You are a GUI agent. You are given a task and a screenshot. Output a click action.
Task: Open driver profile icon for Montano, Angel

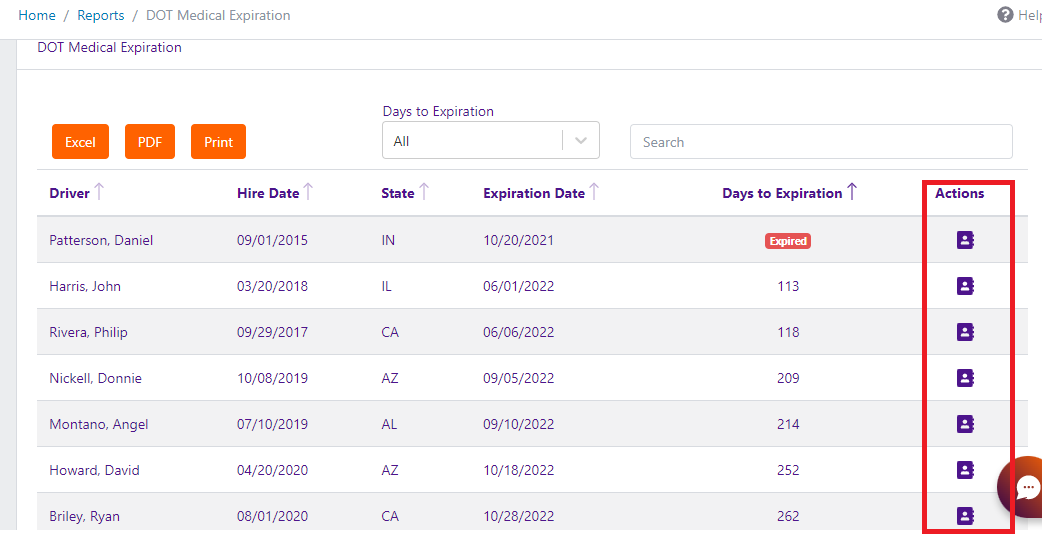click(x=965, y=424)
